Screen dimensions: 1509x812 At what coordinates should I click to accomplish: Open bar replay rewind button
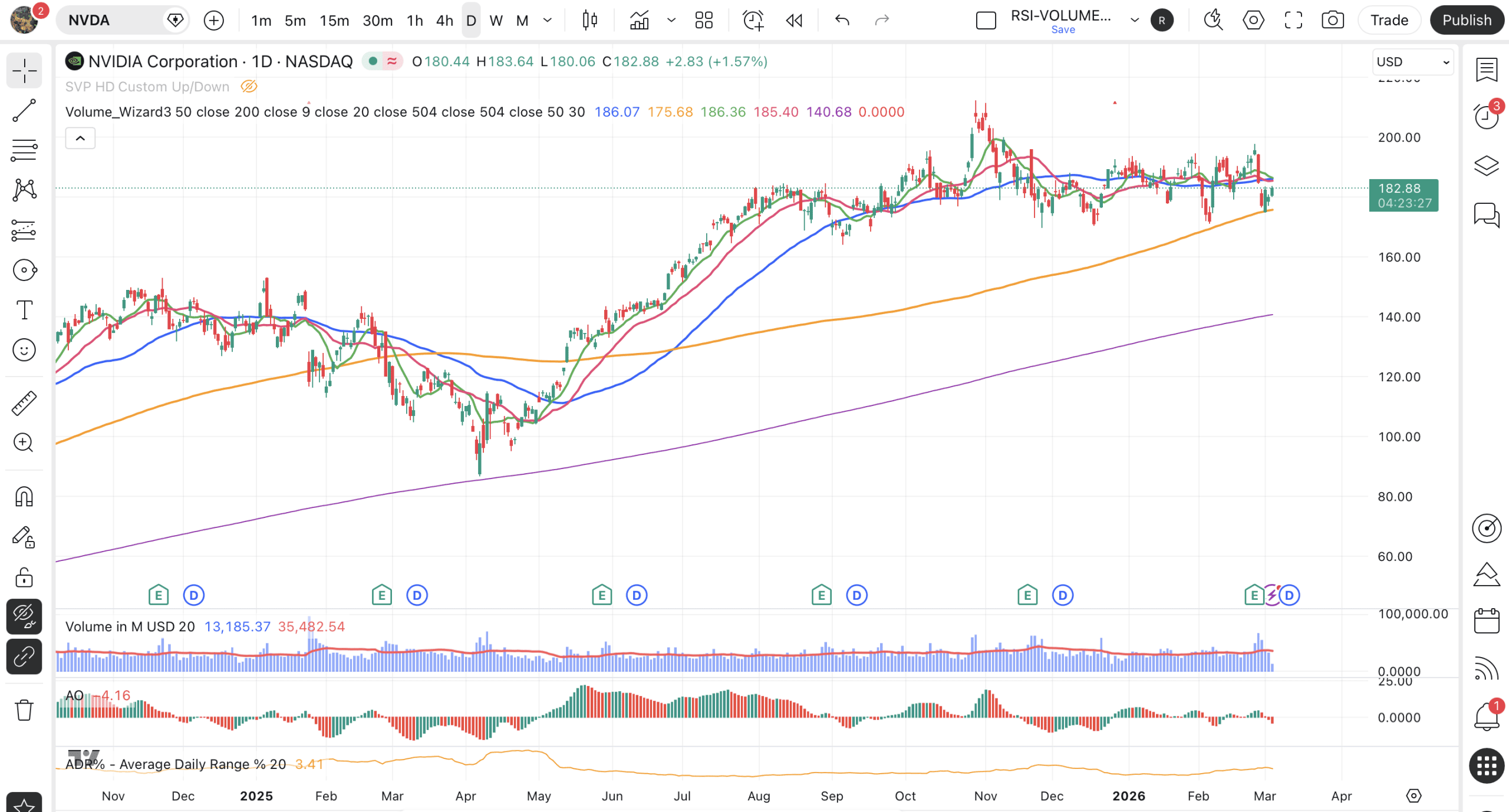click(794, 21)
